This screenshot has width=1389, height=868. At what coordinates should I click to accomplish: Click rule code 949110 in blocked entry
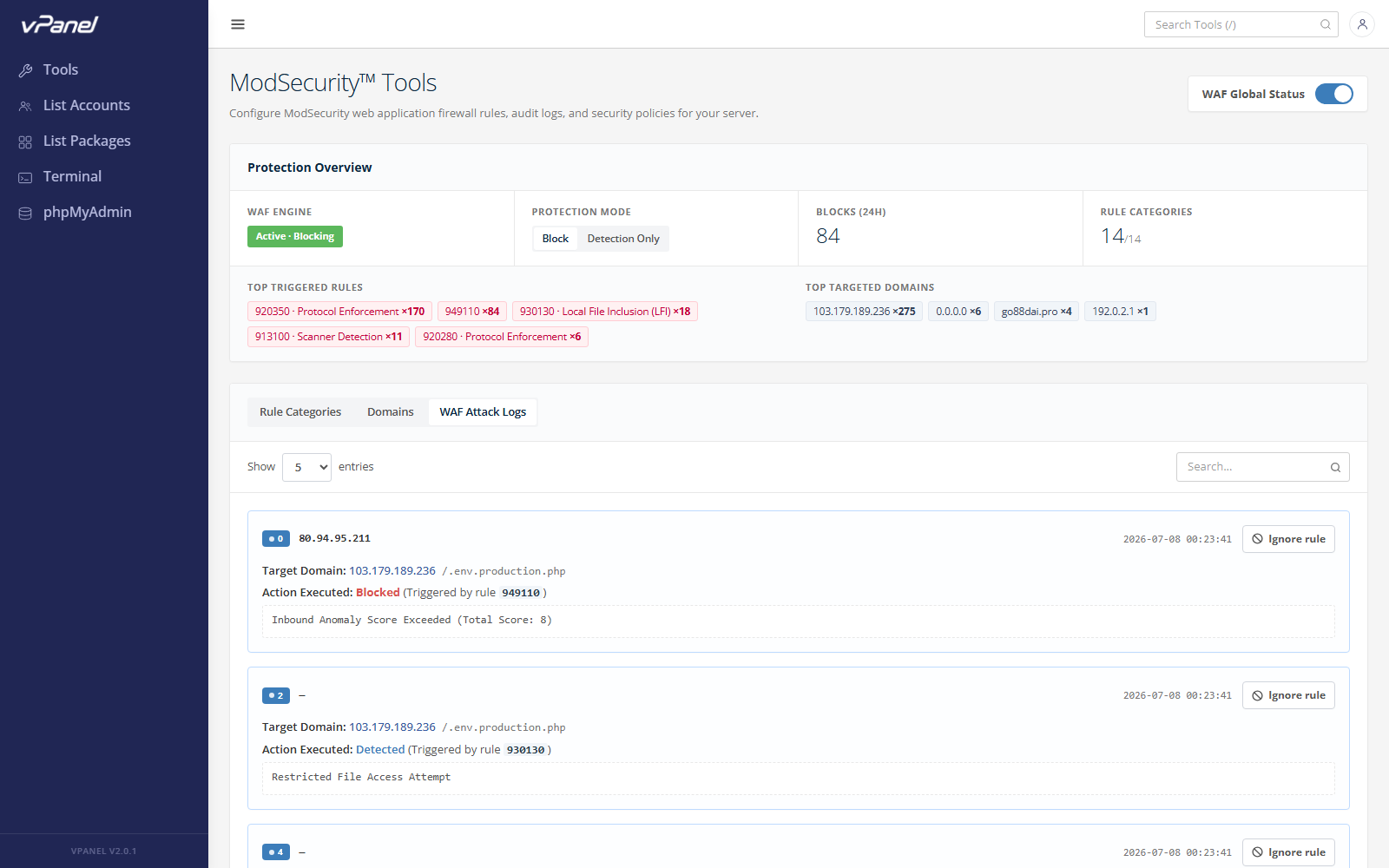click(521, 593)
